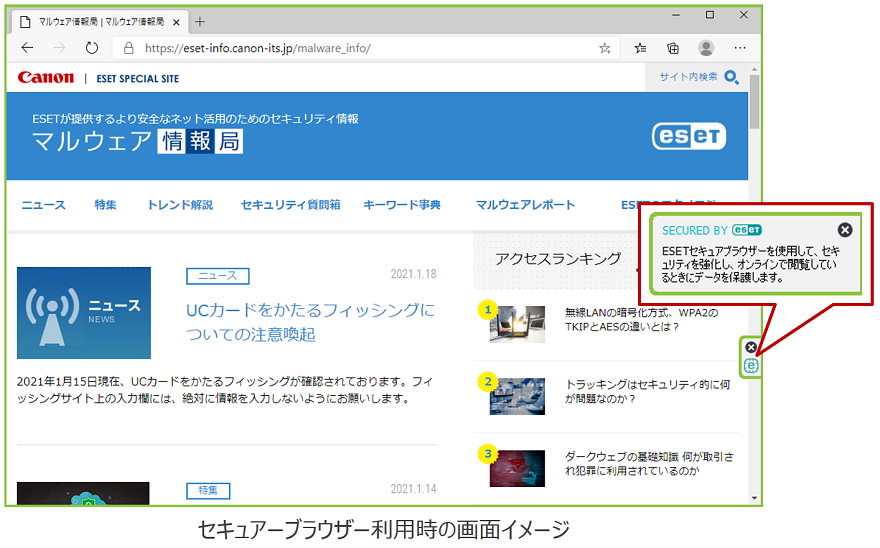Open the collections icon in toolbar
The height and width of the screenshot is (548, 880).
(x=673, y=48)
